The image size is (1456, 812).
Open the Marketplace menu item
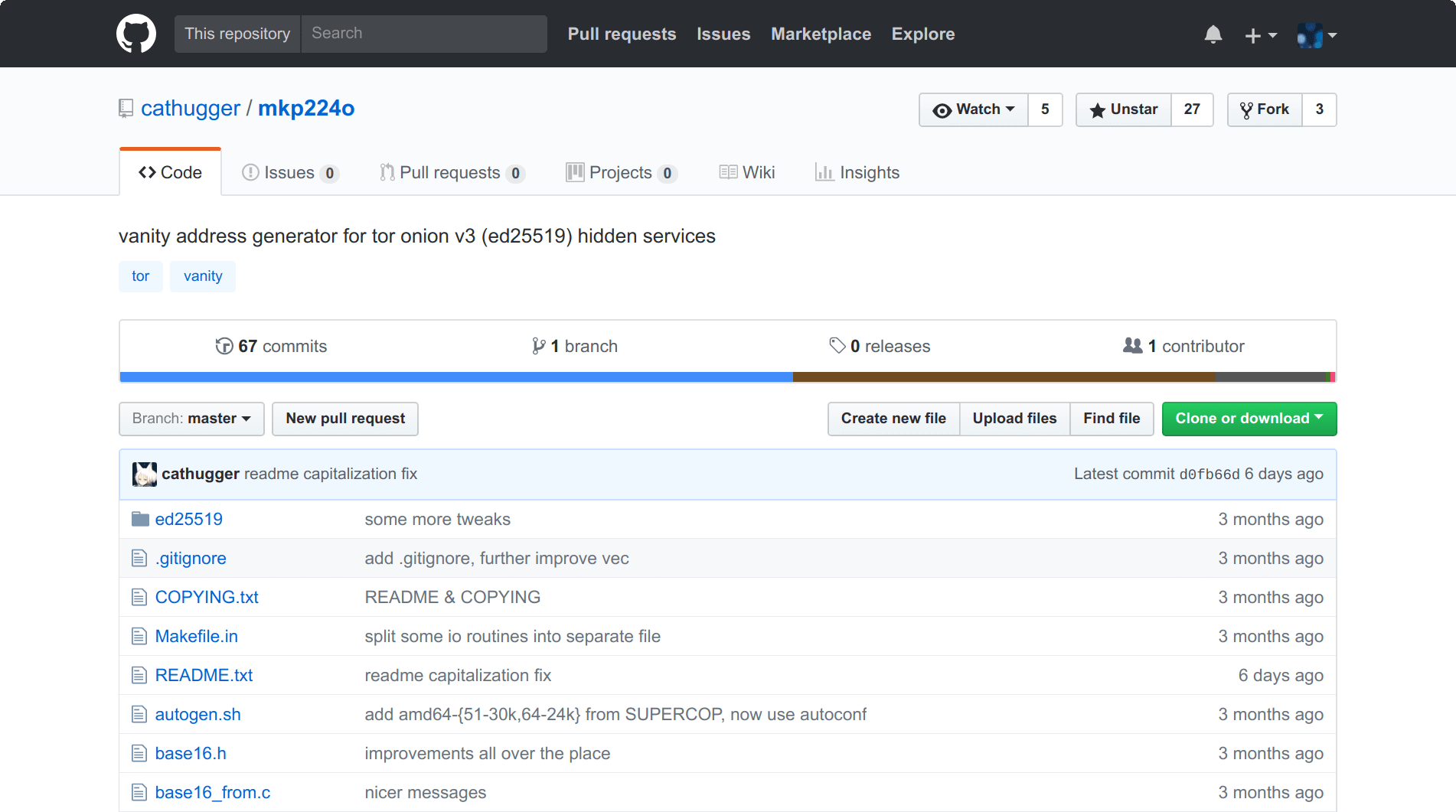[x=821, y=34]
